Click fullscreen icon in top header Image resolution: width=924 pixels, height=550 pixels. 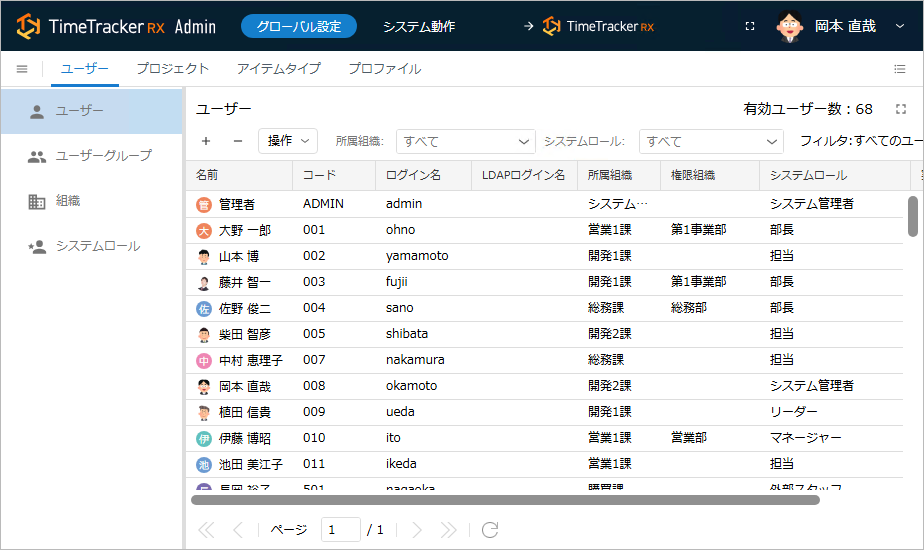point(750,27)
